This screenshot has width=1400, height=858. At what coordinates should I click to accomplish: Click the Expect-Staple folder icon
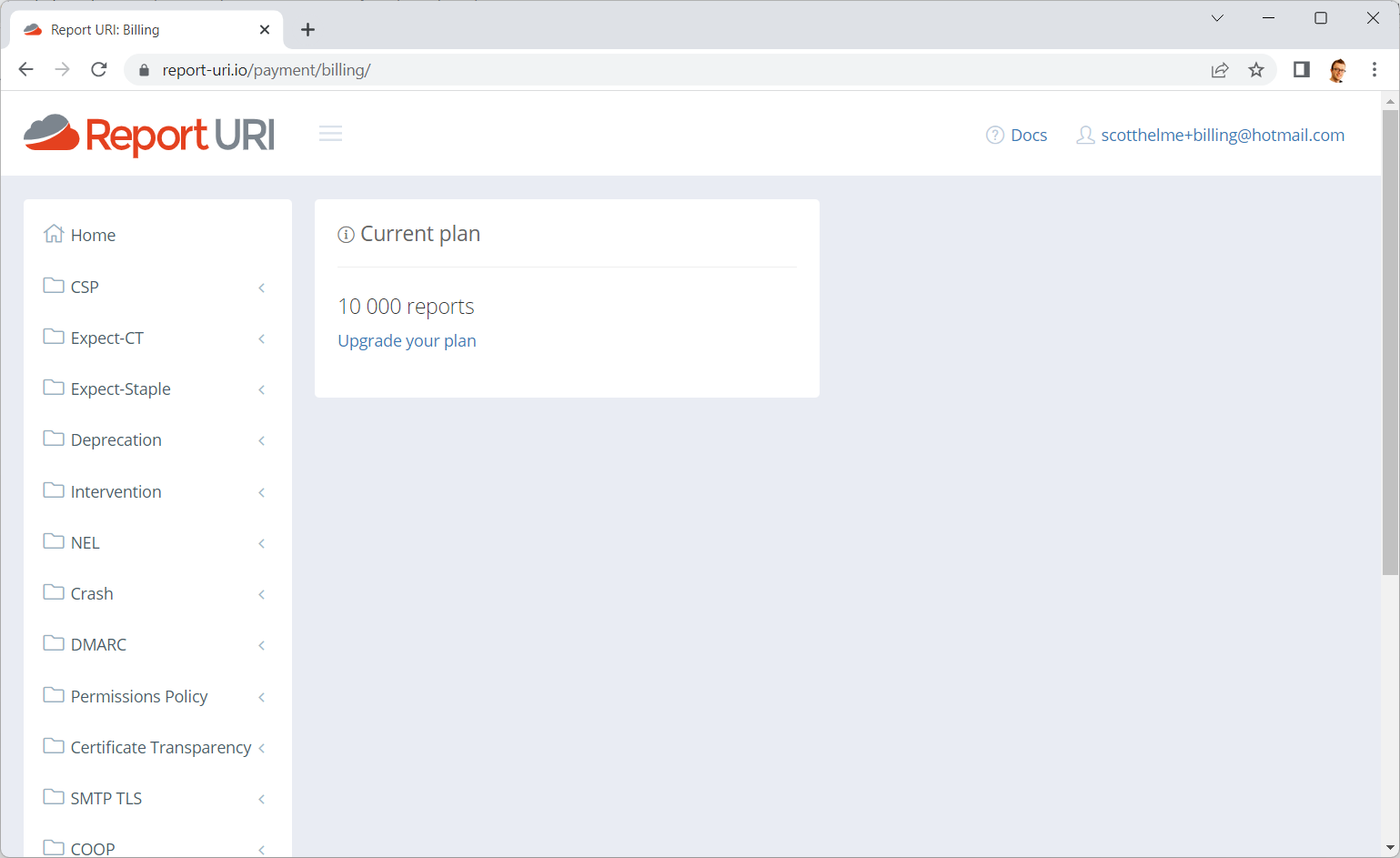[54, 388]
